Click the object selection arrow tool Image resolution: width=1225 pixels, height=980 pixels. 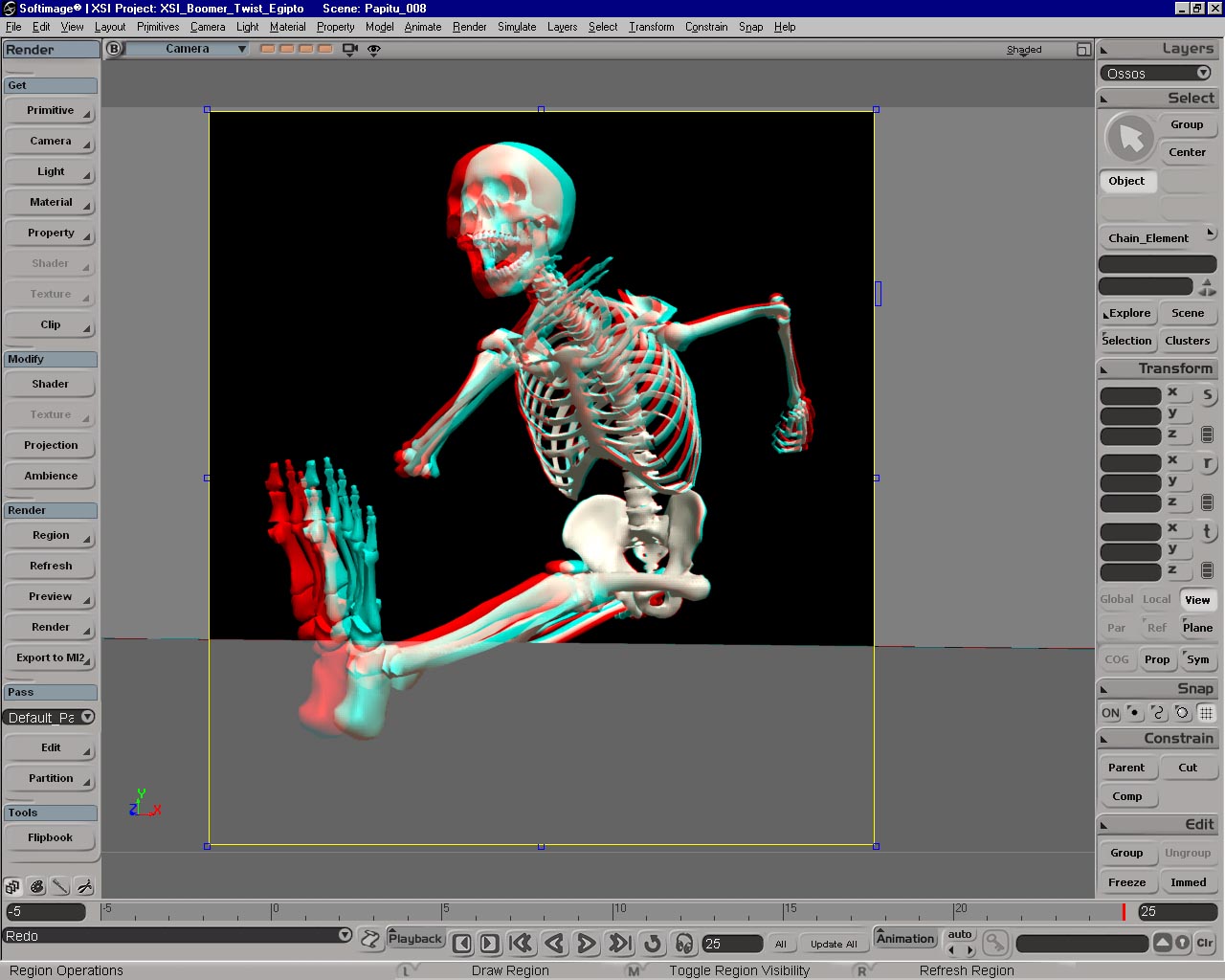pyautogui.click(x=1130, y=138)
